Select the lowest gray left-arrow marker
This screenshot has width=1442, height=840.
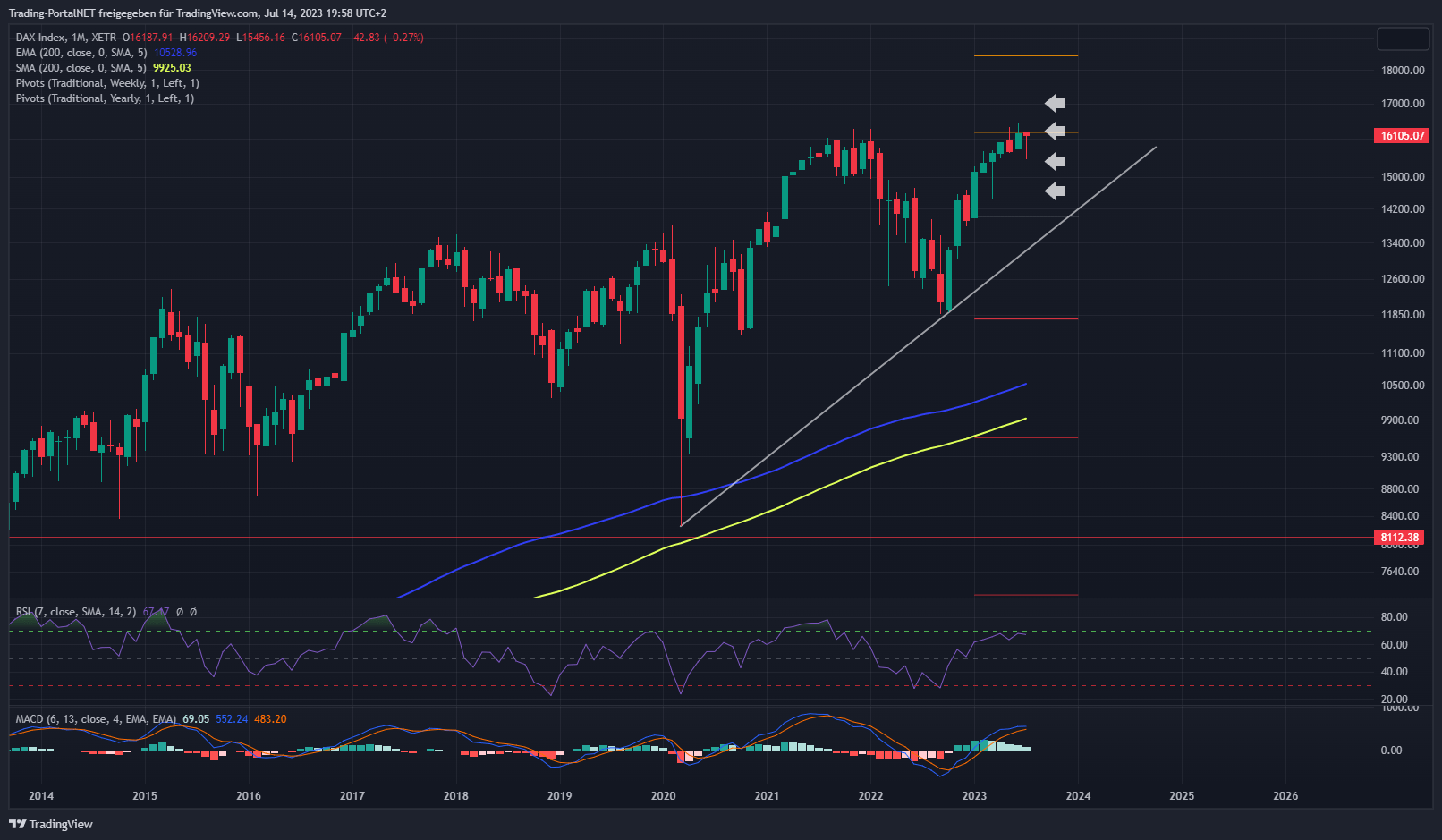click(1056, 191)
